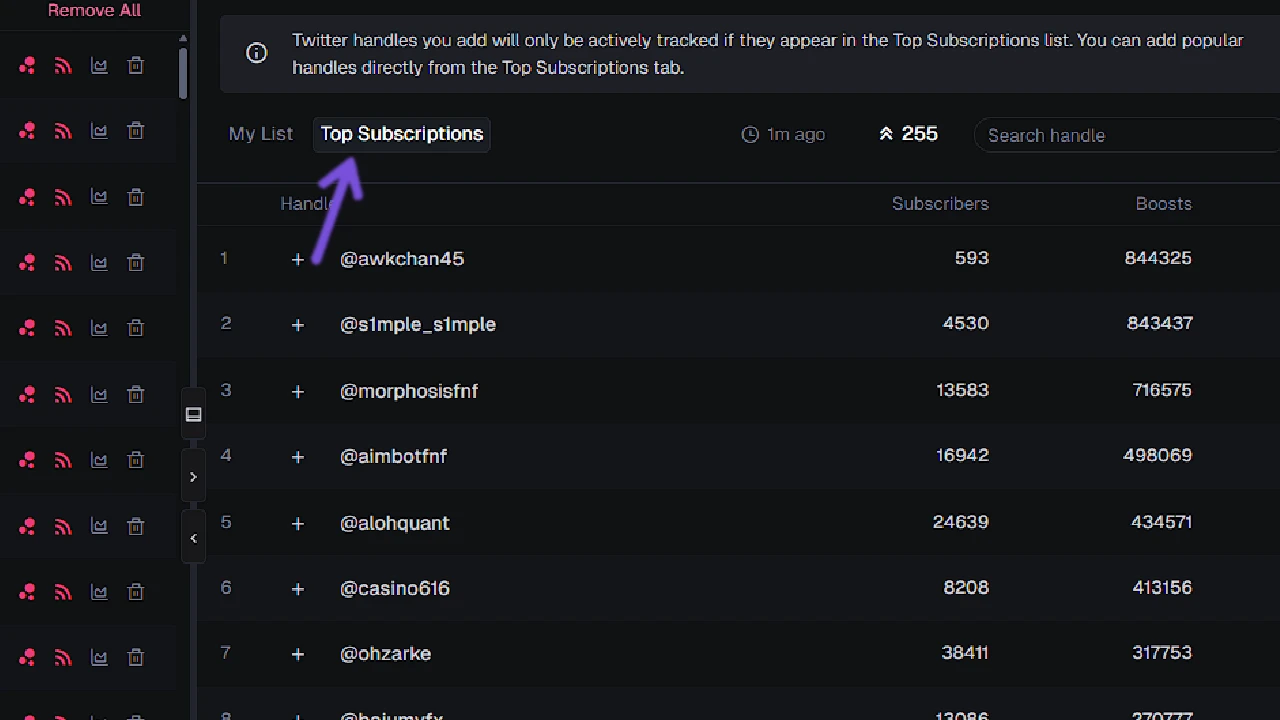1280x720 pixels.
Task: Select the Top Subscriptions tab
Action: [401, 134]
